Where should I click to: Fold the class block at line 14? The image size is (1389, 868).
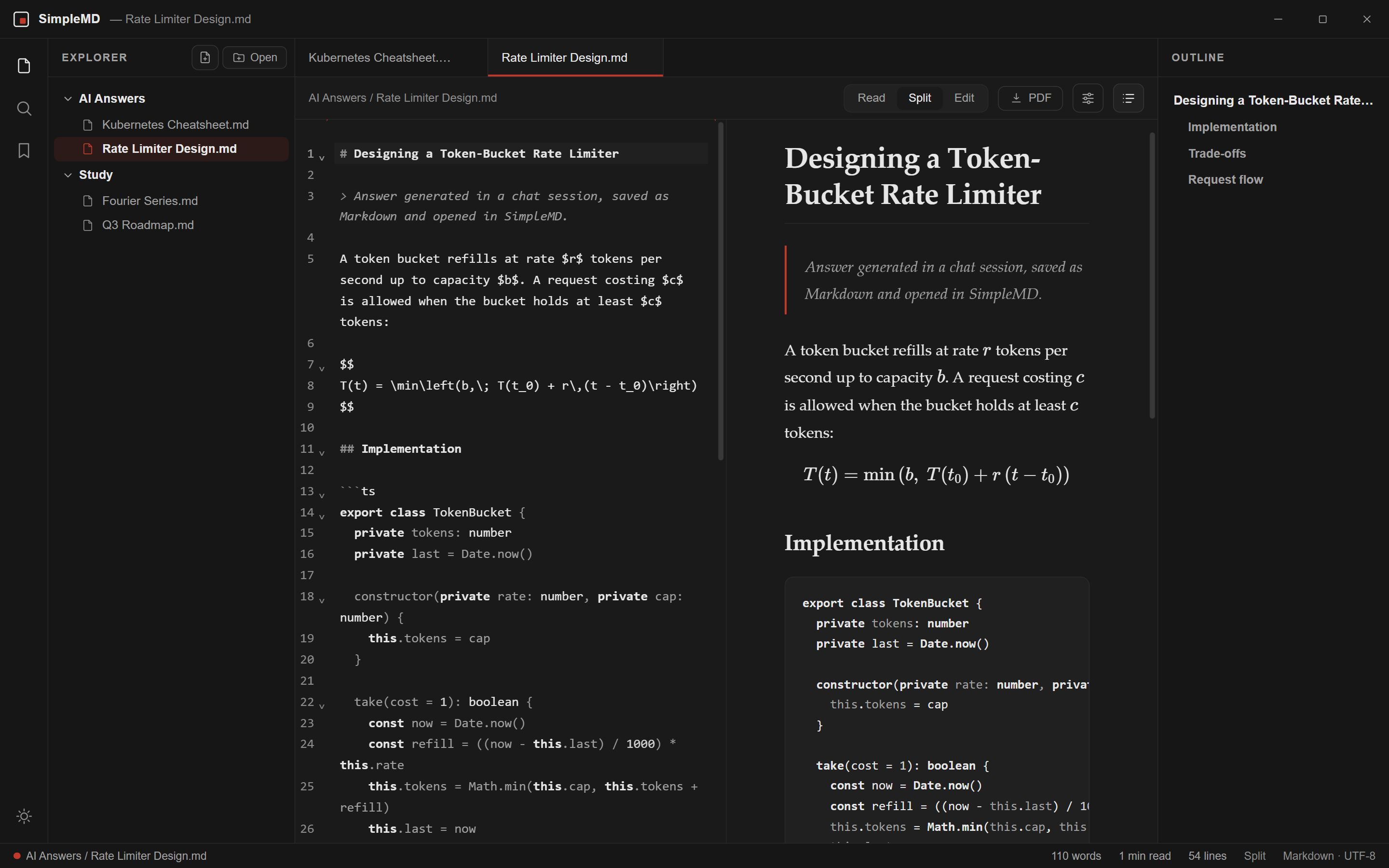click(x=322, y=516)
